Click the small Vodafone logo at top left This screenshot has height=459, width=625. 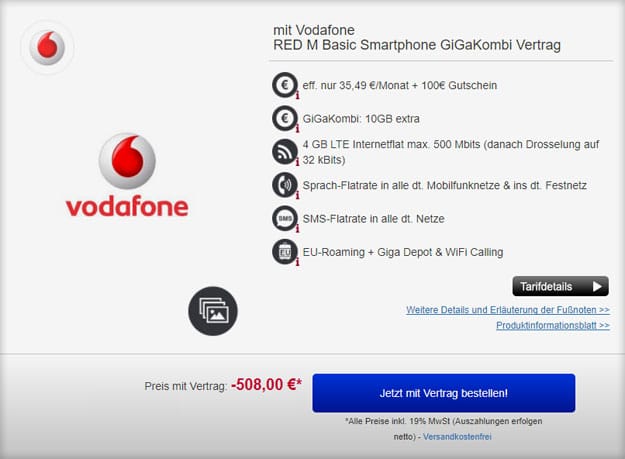click(x=47, y=47)
